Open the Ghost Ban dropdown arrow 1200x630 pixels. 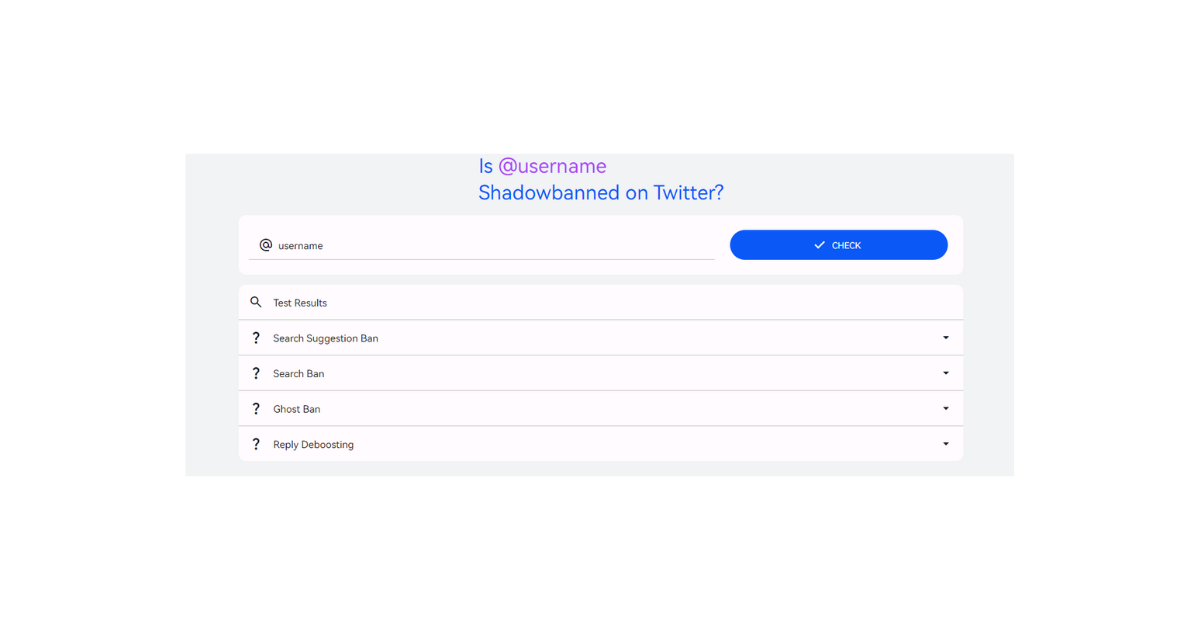(x=945, y=409)
